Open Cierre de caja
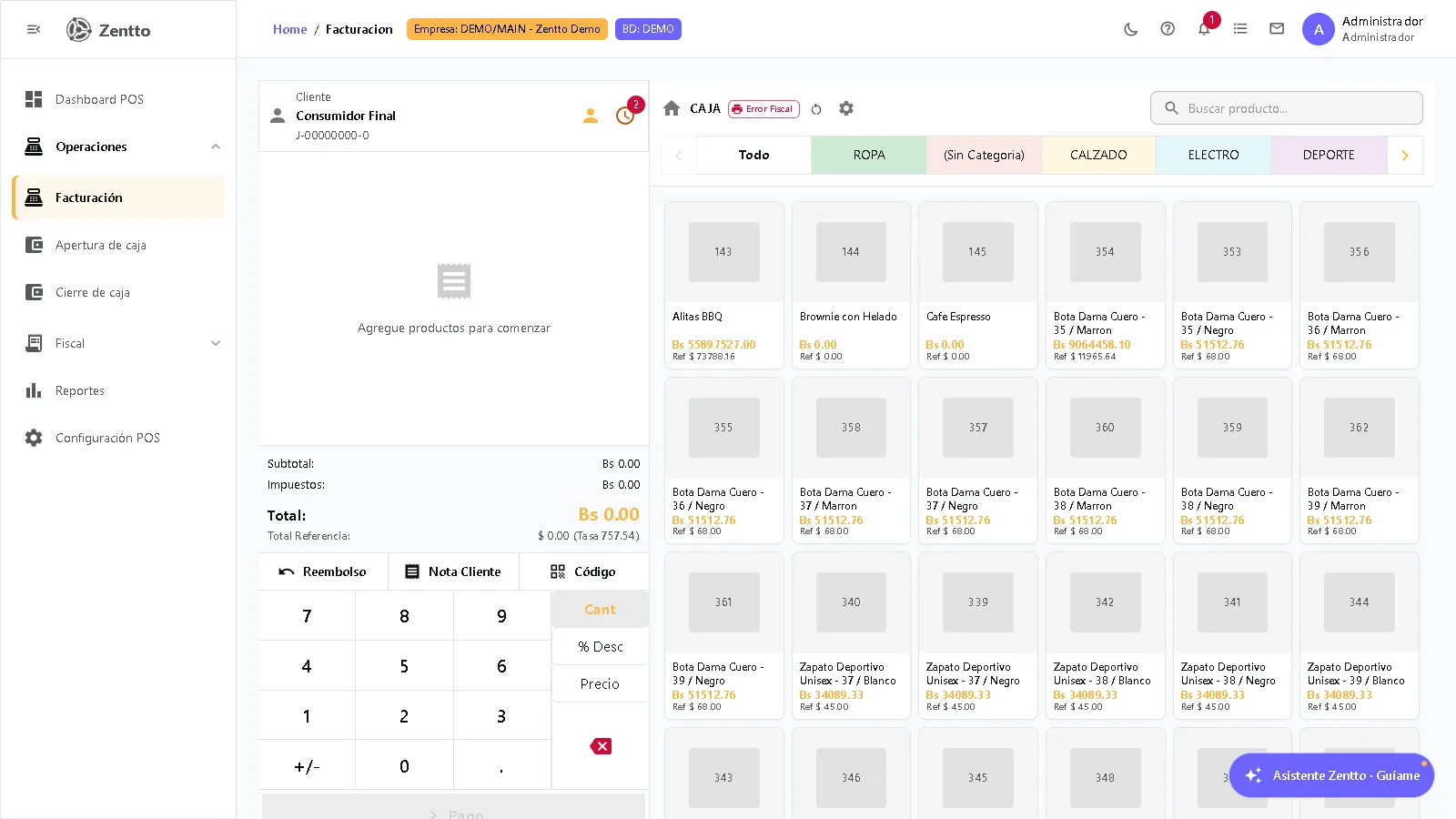Image resolution: width=1456 pixels, height=819 pixels. point(118,292)
